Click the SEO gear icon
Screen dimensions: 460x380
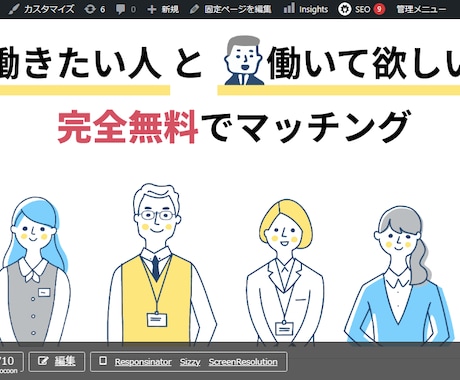point(344,9)
